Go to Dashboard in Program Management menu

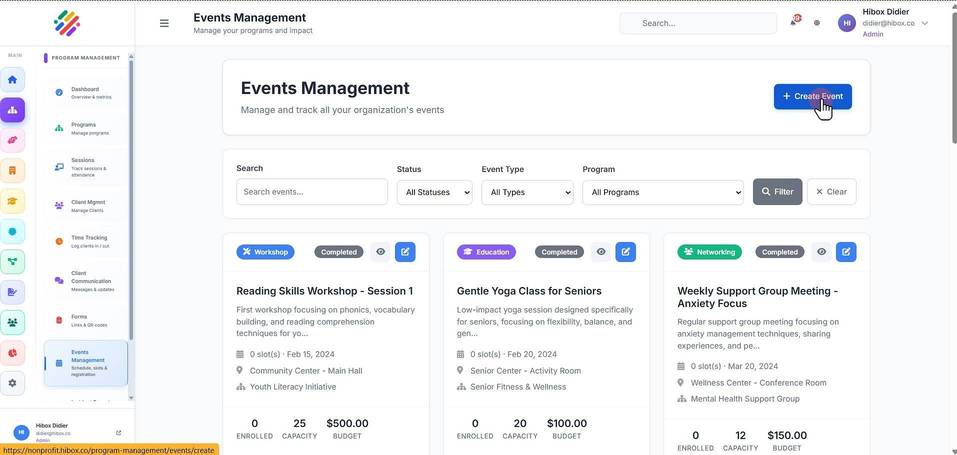pos(86,92)
